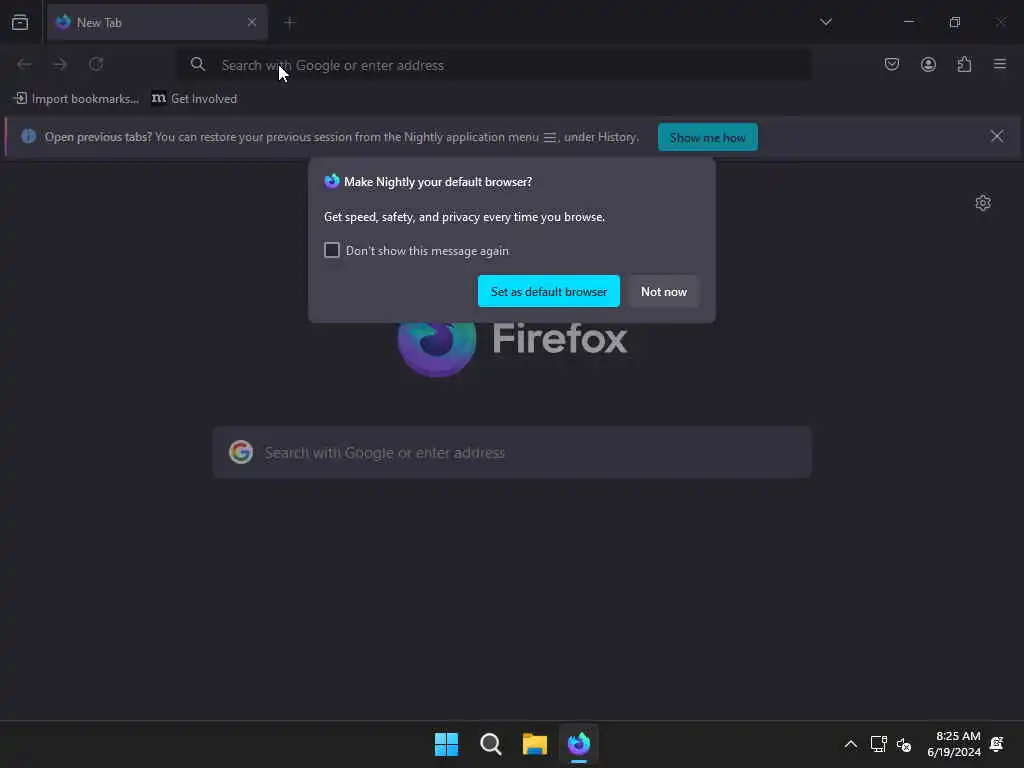Open the application hamburger menu

(x=1000, y=64)
